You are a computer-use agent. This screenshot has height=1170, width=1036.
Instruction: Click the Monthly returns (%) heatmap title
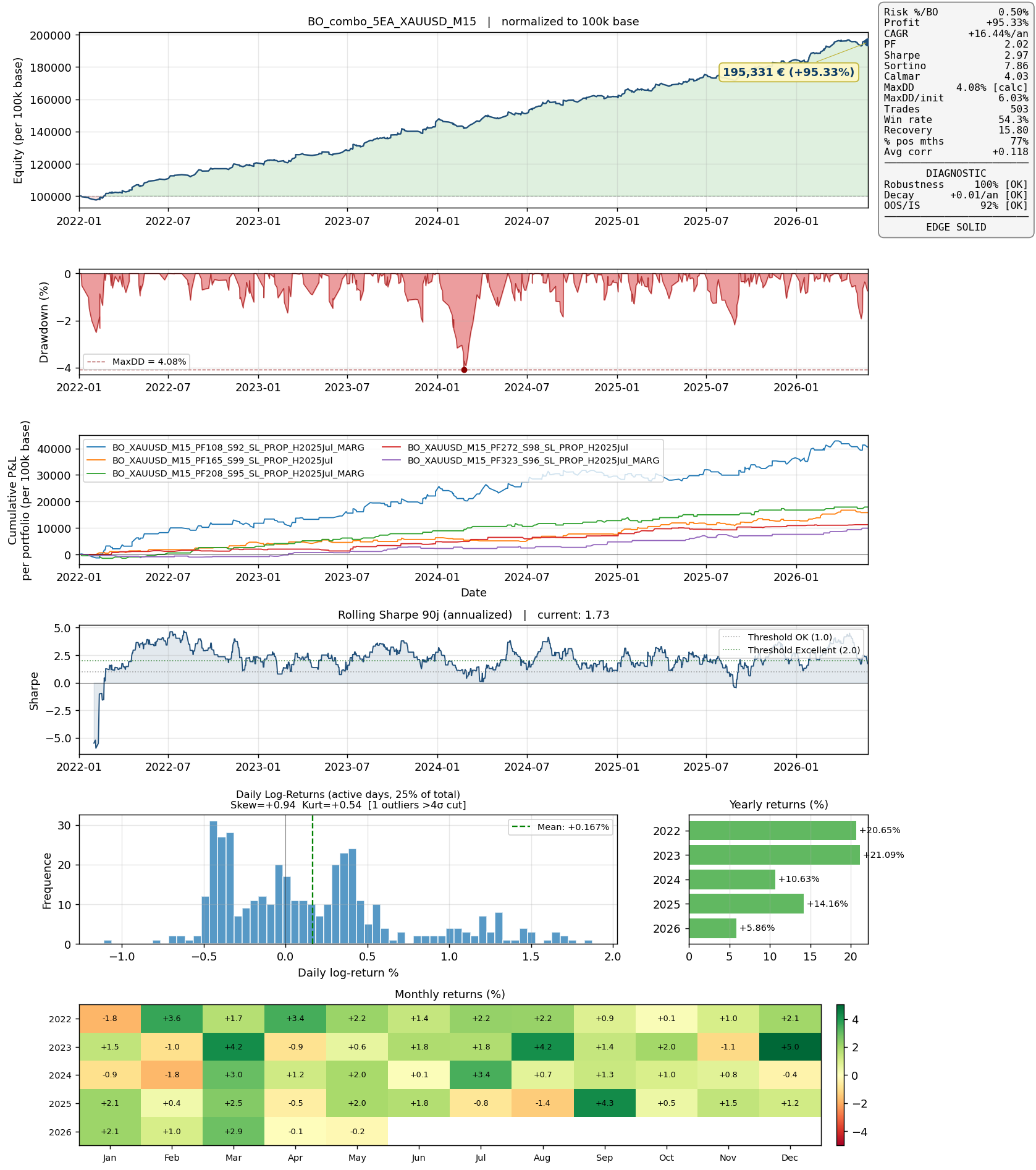(x=450, y=994)
